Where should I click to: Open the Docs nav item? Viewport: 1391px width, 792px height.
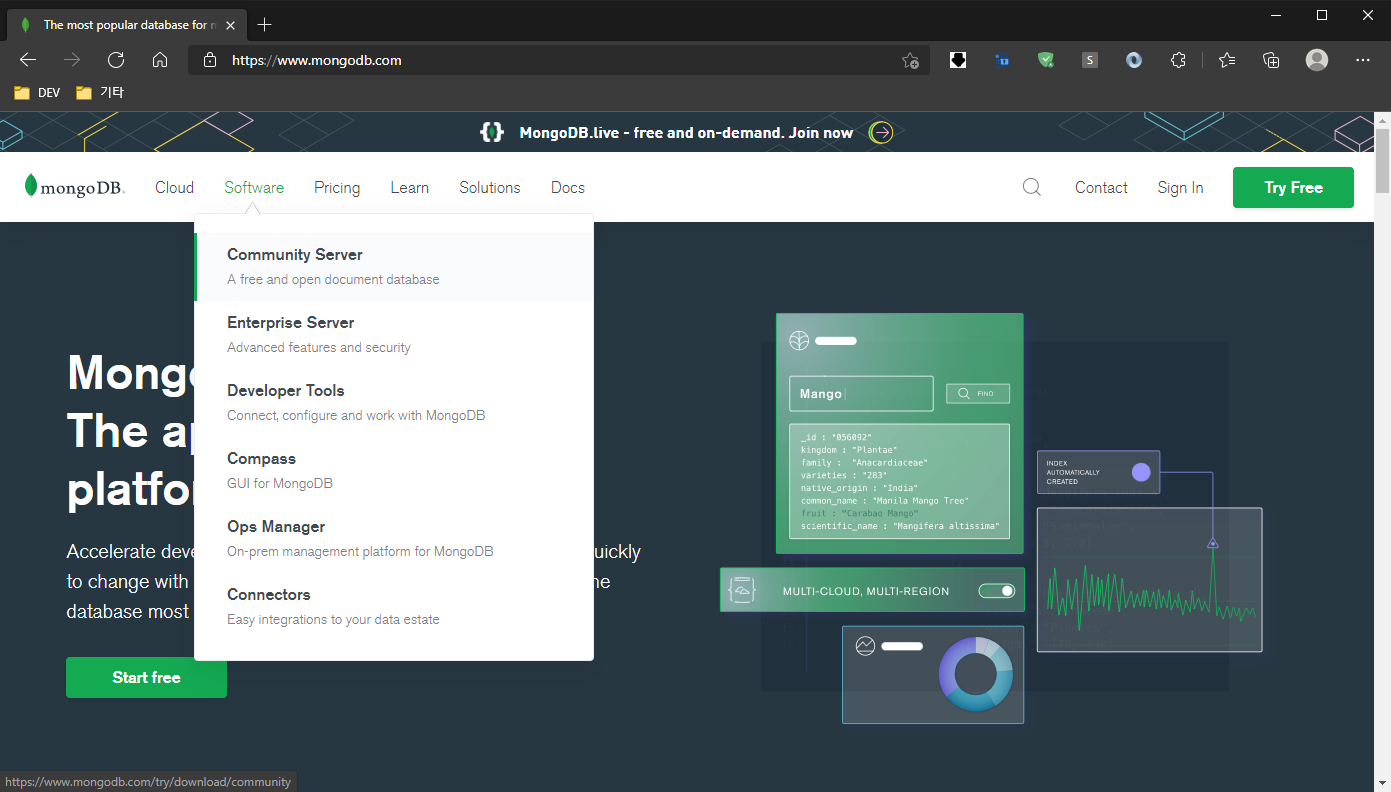(568, 187)
